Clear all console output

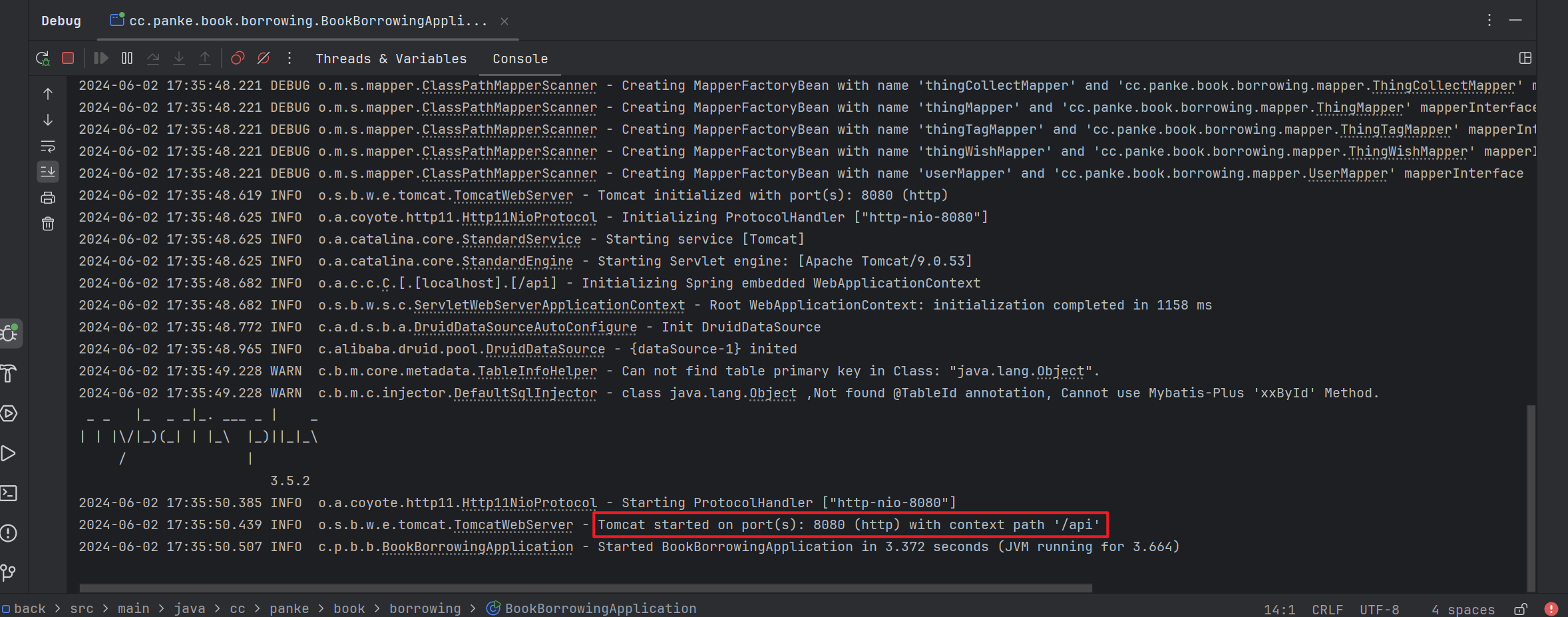pos(48,224)
